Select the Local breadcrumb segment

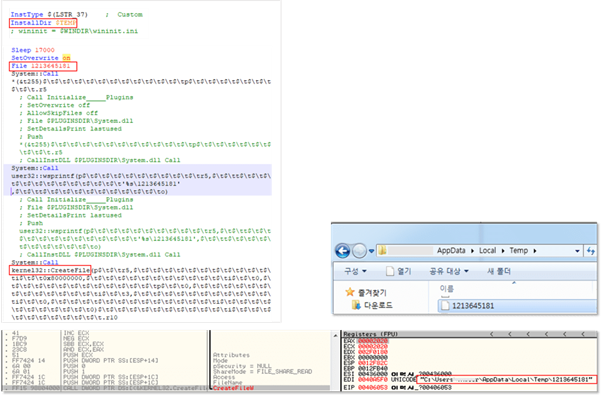[x=488, y=251]
